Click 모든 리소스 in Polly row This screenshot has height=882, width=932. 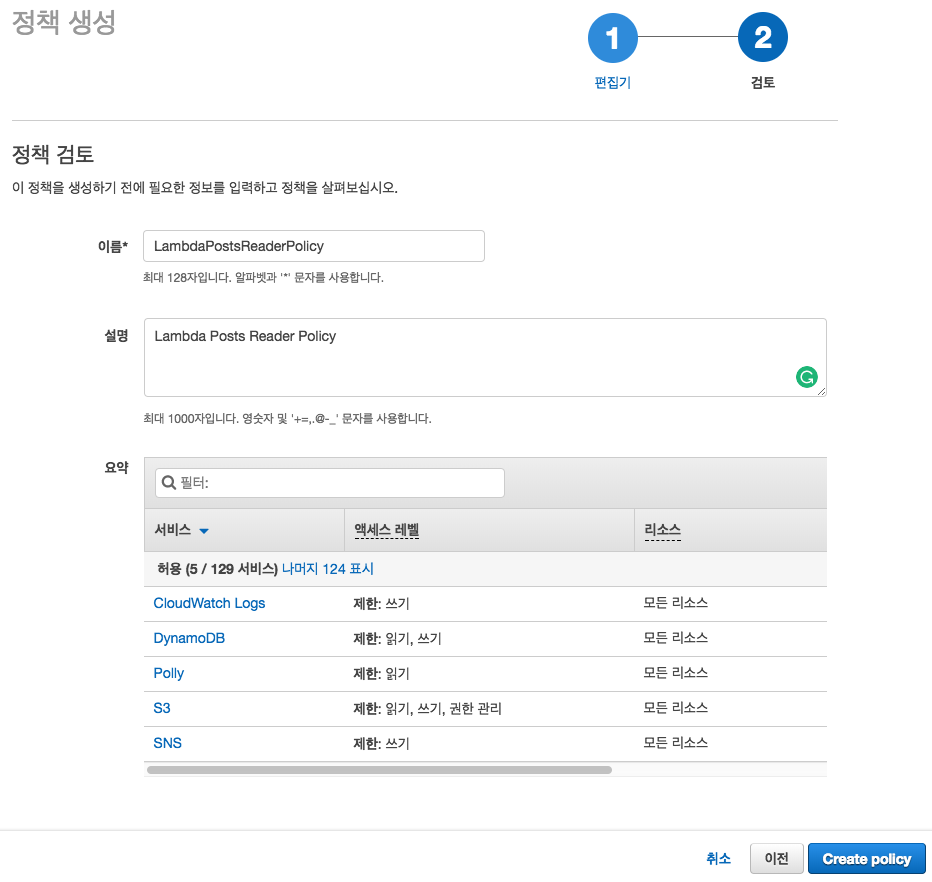click(x=675, y=673)
